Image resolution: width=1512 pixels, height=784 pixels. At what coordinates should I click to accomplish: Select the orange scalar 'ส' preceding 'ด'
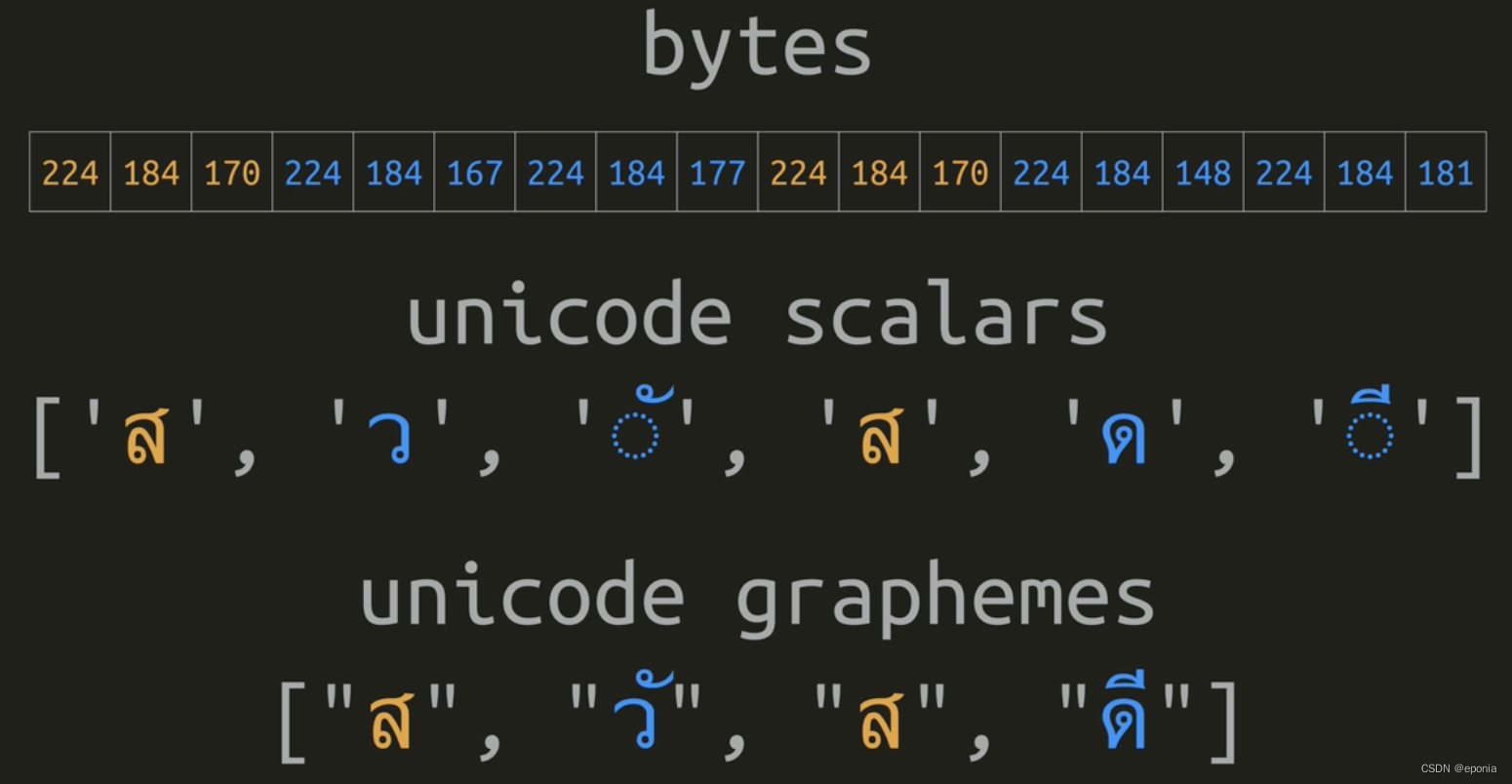click(881, 438)
